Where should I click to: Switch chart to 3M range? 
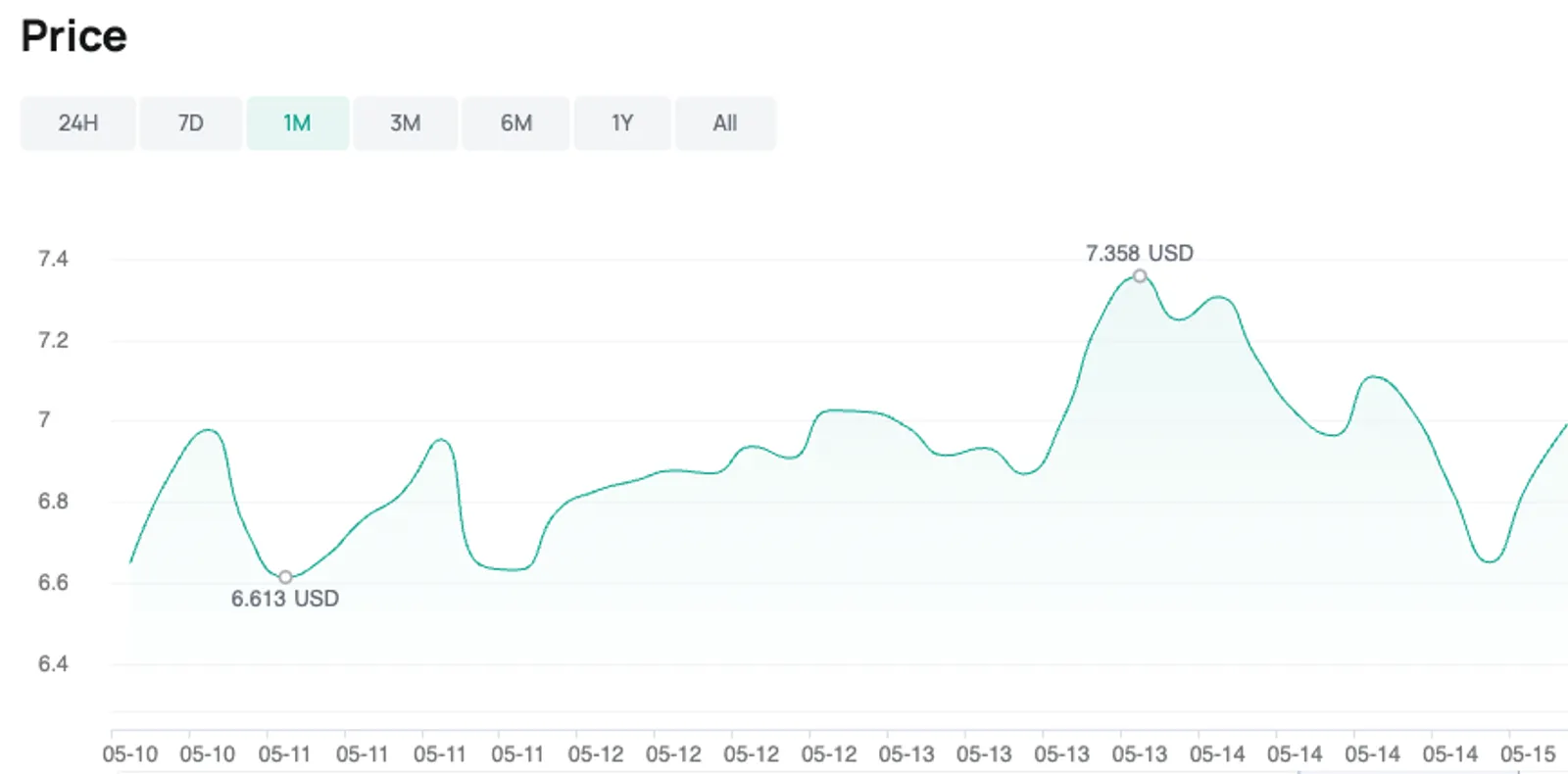coord(406,123)
